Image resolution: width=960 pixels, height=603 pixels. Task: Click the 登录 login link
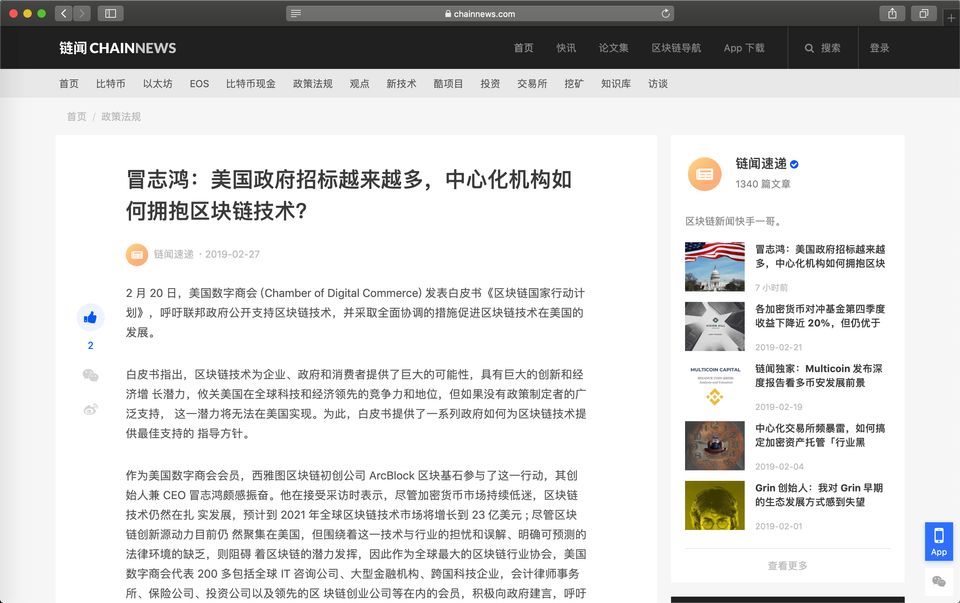point(879,48)
